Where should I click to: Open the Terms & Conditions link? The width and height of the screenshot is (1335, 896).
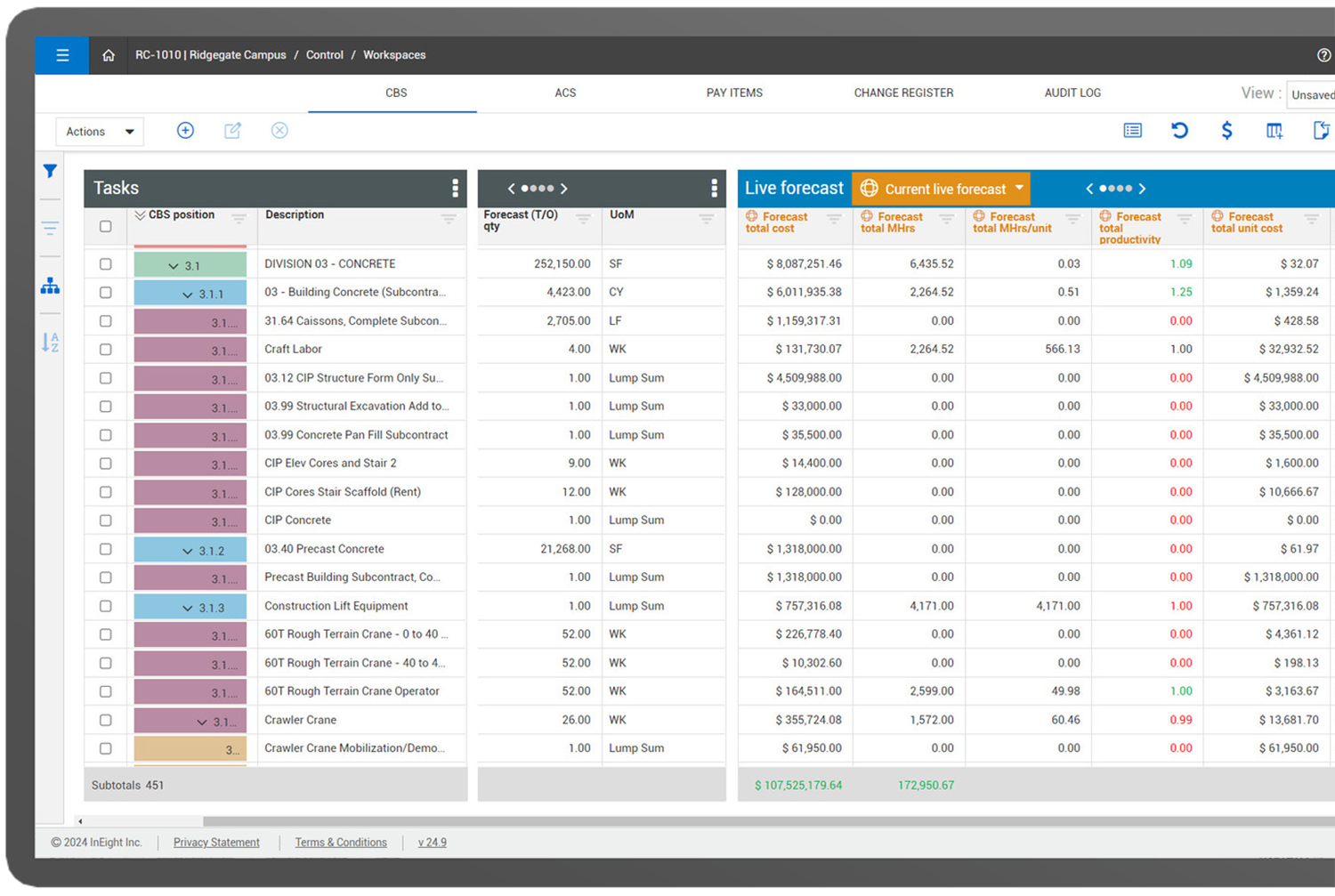click(341, 843)
